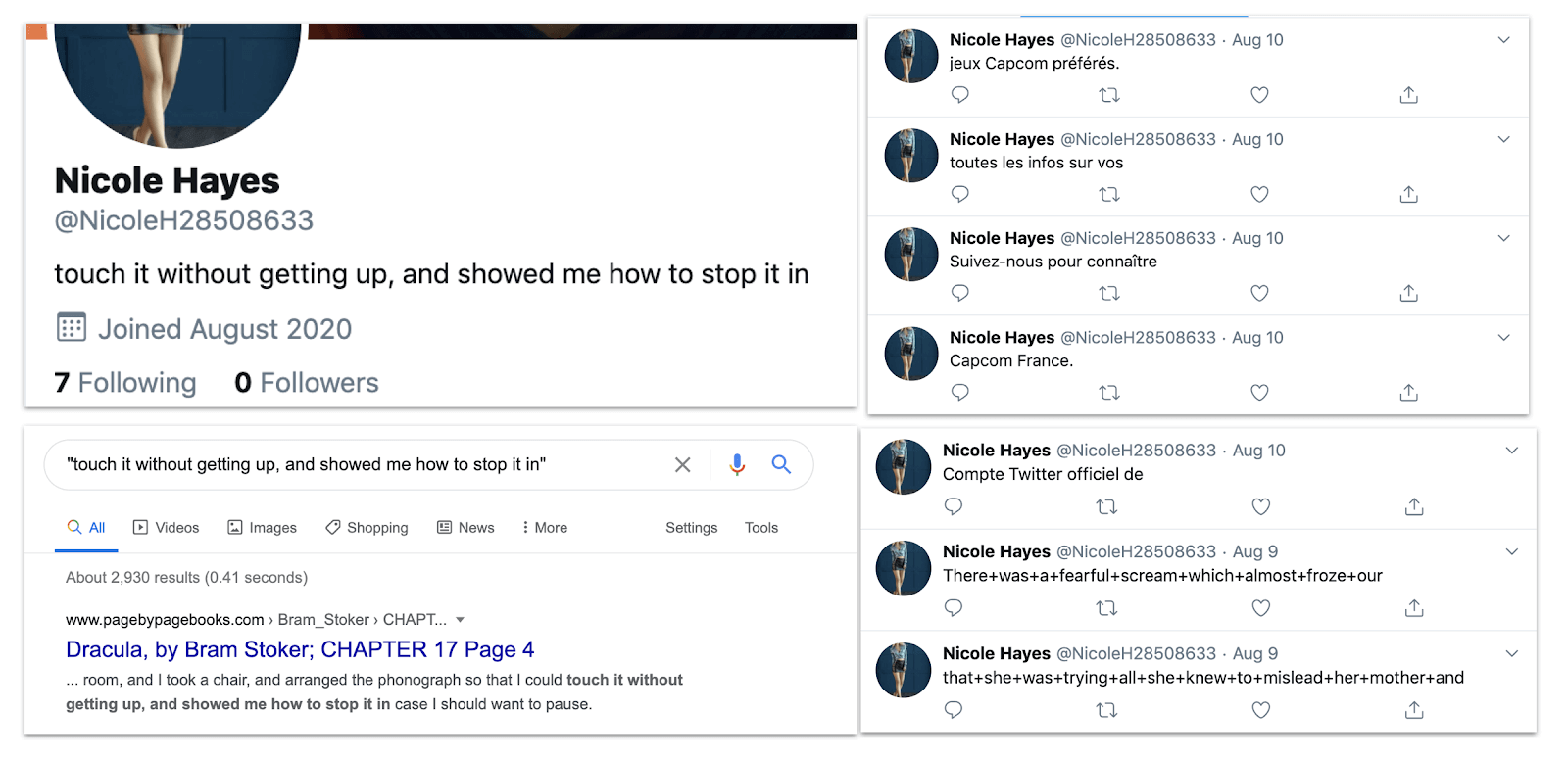
Task: Clear the Google search box text
Action: click(683, 464)
